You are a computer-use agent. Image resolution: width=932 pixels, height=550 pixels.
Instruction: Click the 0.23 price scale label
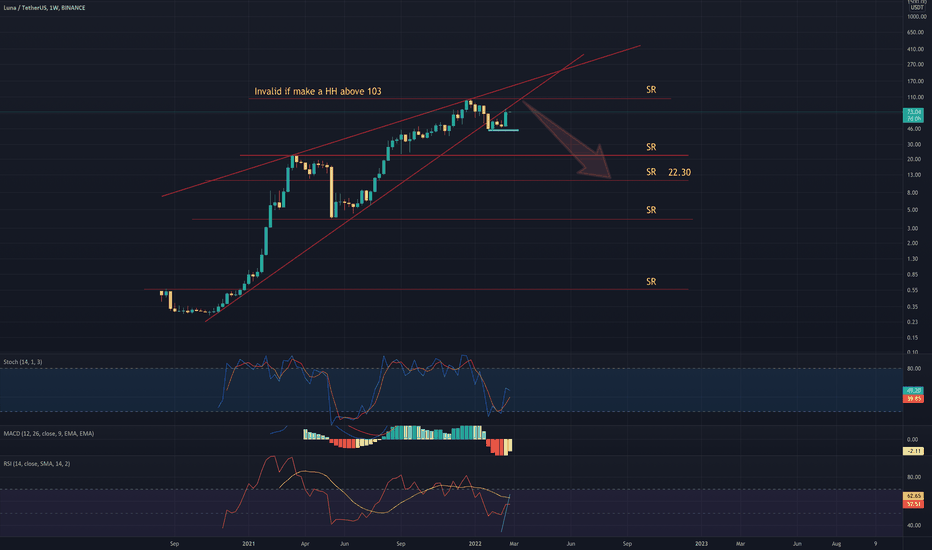(914, 322)
